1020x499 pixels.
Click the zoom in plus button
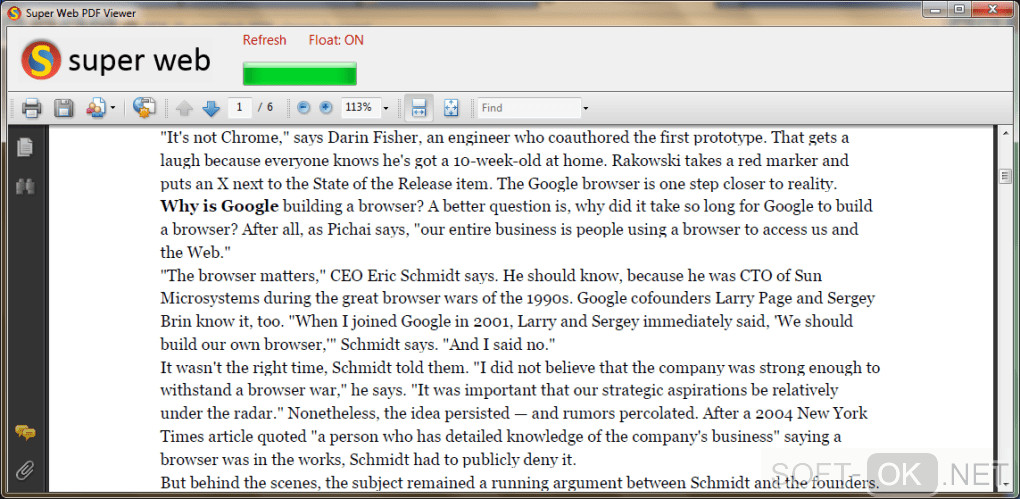click(327, 108)
